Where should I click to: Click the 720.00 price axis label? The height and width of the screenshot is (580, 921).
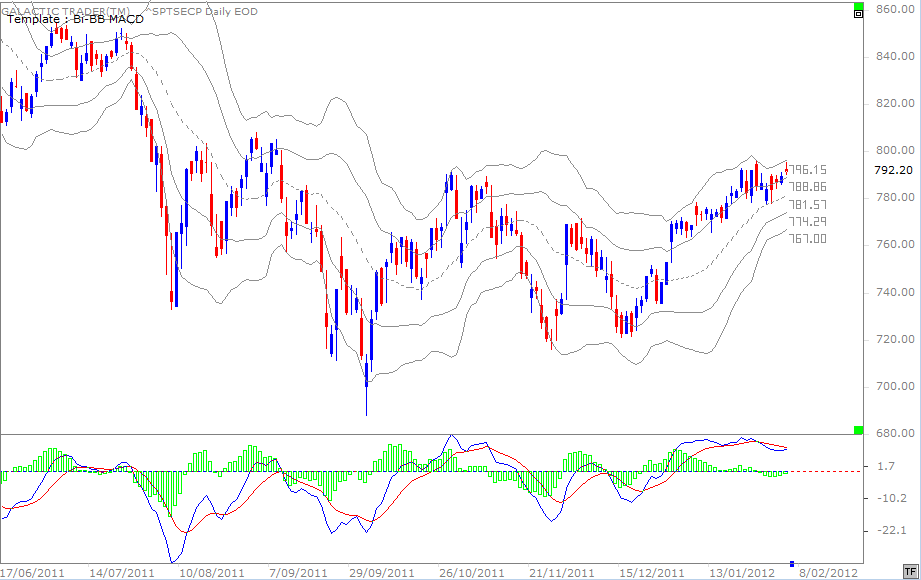(895, 339)
